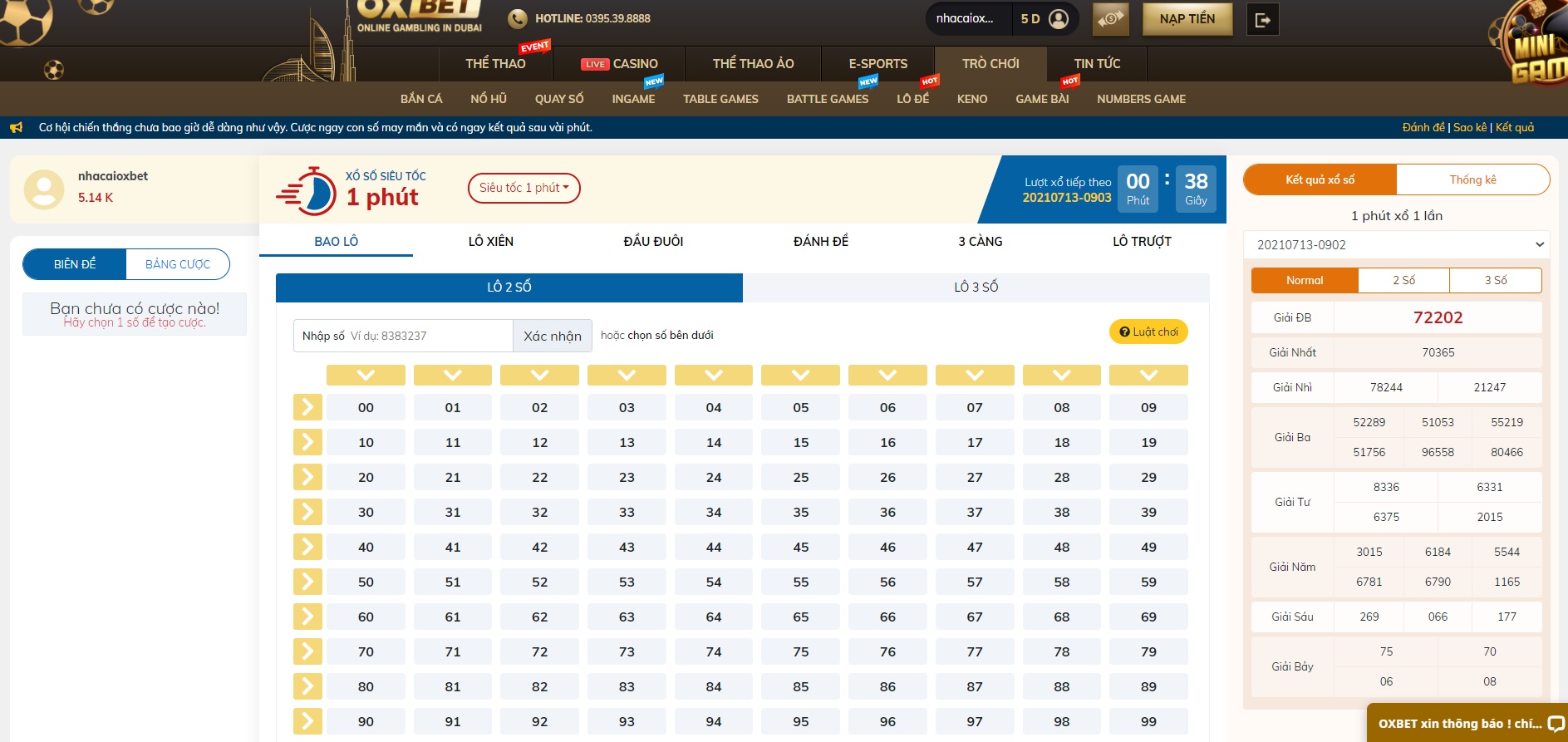Open the Siêu tốc 1 phút dropdown
This screenshot has width=1568, height=742.
pos(523,188)
